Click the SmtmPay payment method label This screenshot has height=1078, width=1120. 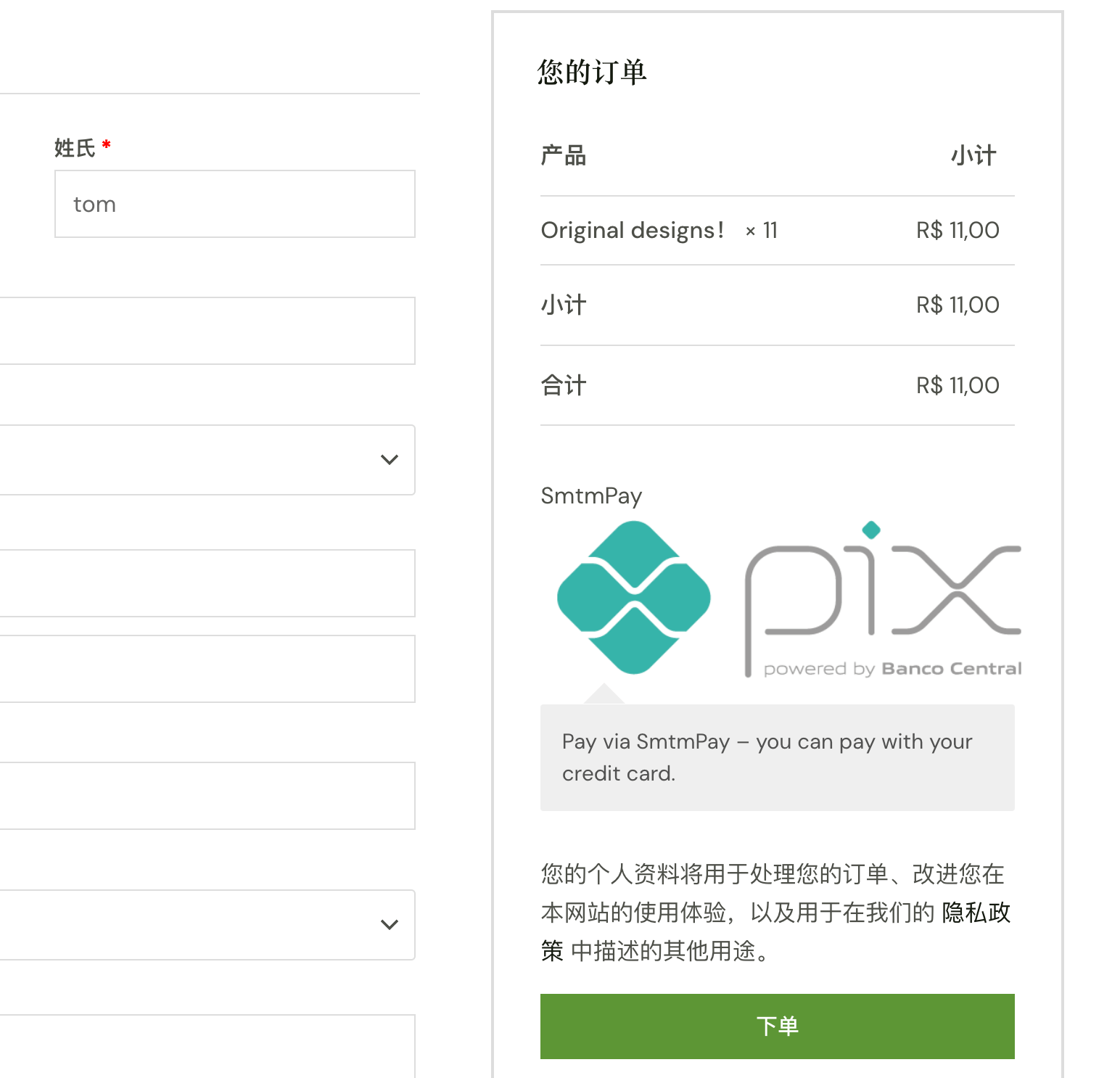click(x=591, y=496)
